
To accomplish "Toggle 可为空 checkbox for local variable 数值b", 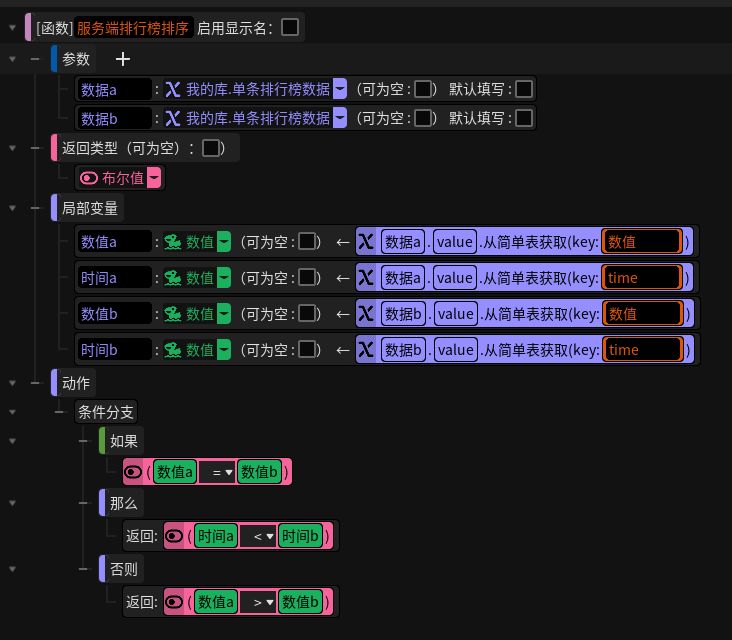I will click(307, 313).
